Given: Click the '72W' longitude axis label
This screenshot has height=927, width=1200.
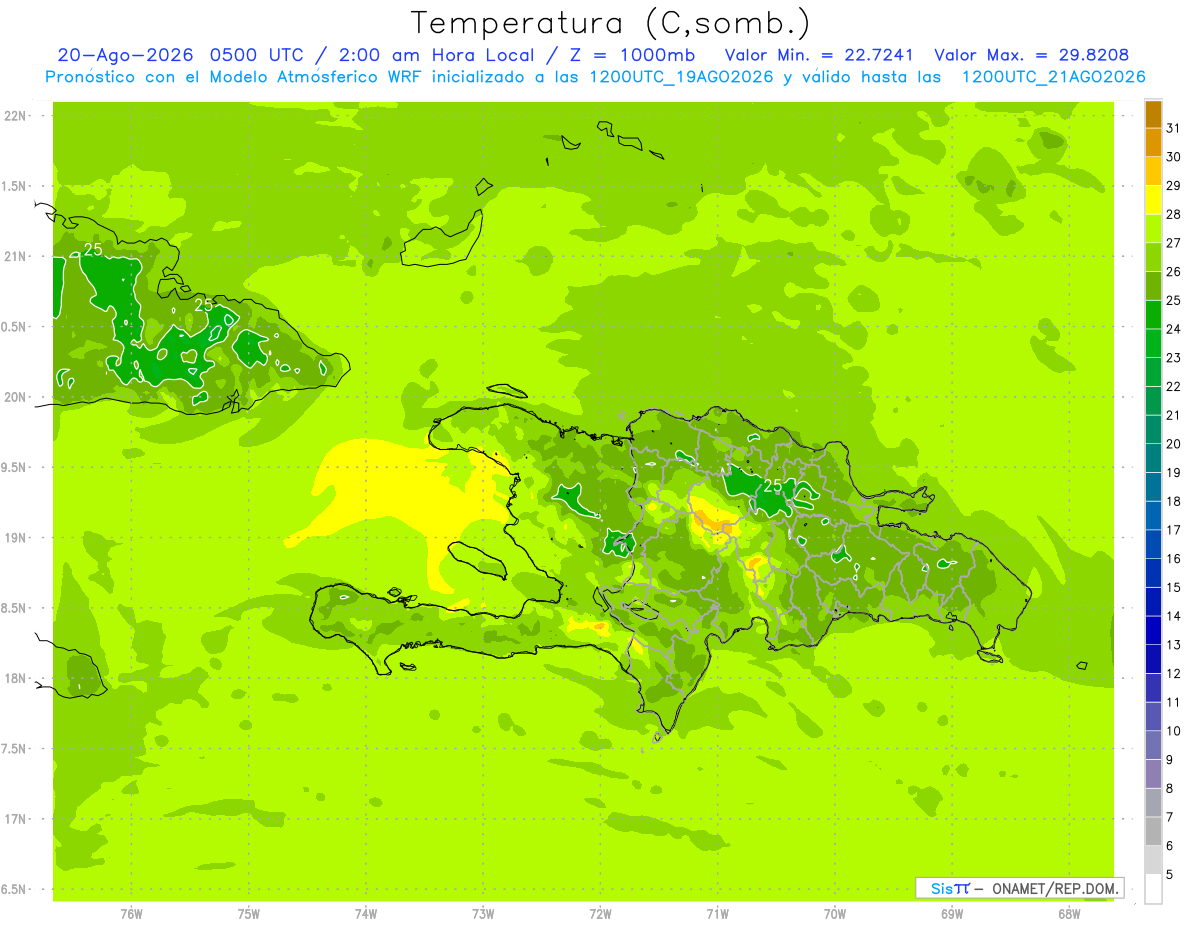Looking at the screenshot, I should (x=600, y=913).
